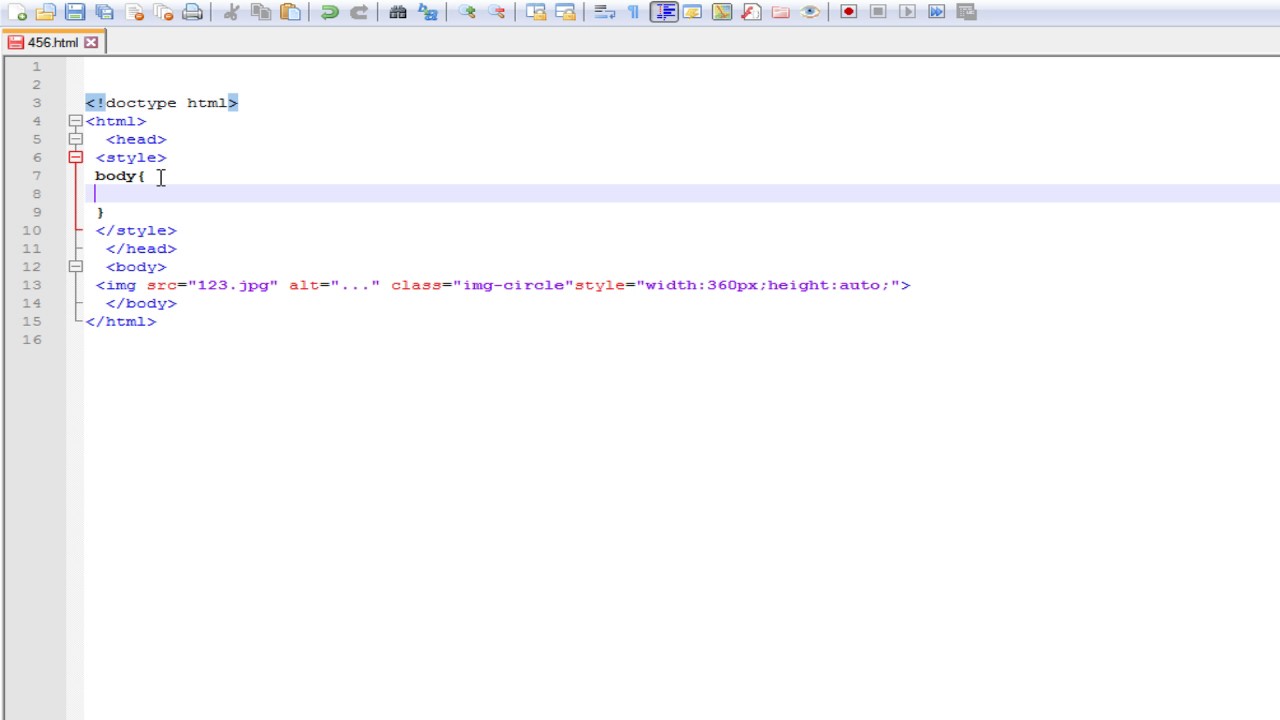This screenshot has width=1280, height=720.
Task: Save the current file
Action: (75, 12)
